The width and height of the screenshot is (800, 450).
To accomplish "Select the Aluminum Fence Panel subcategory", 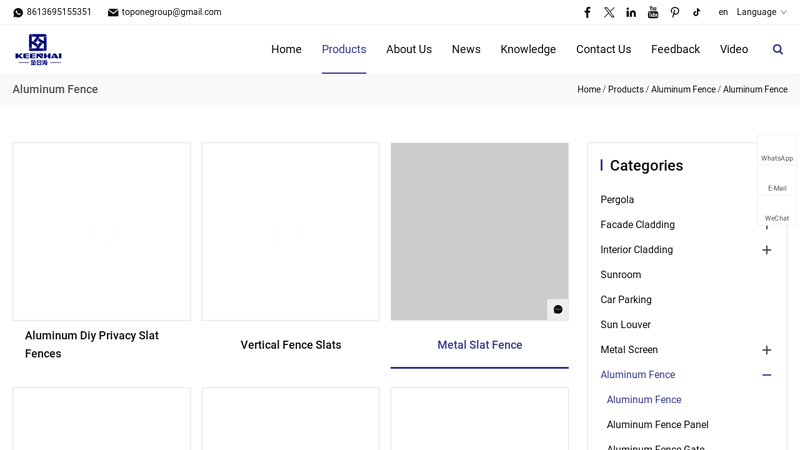I will point(657,424).
